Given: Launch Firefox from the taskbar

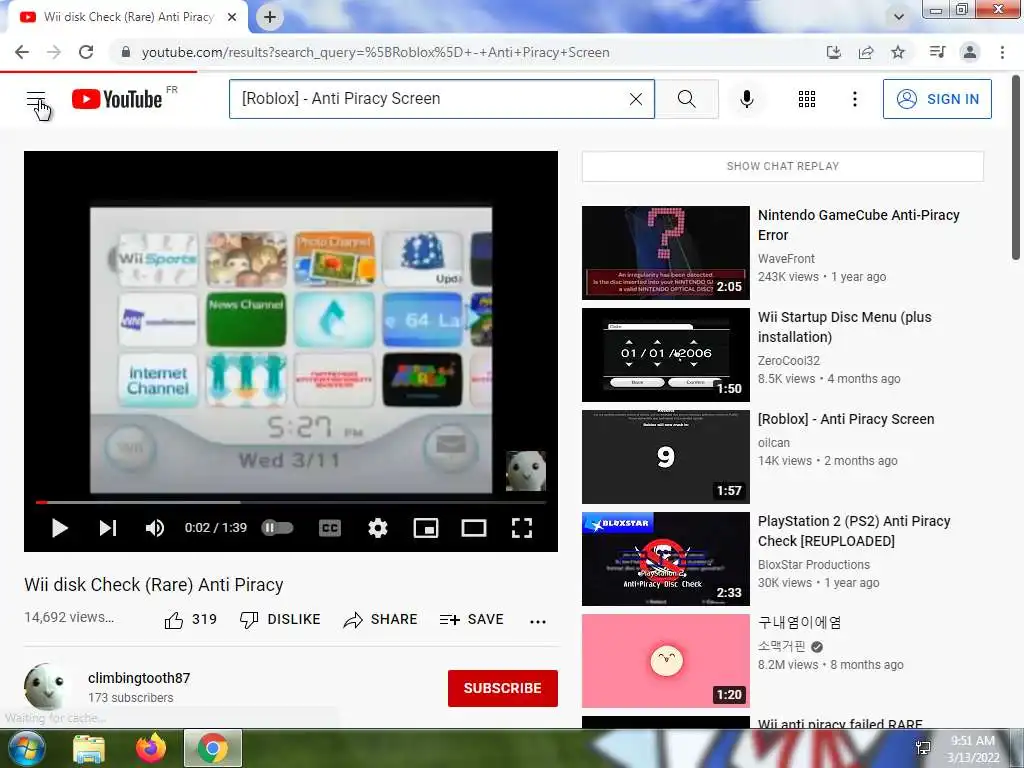Looking at the screenshot, I should tap(151, 748).
